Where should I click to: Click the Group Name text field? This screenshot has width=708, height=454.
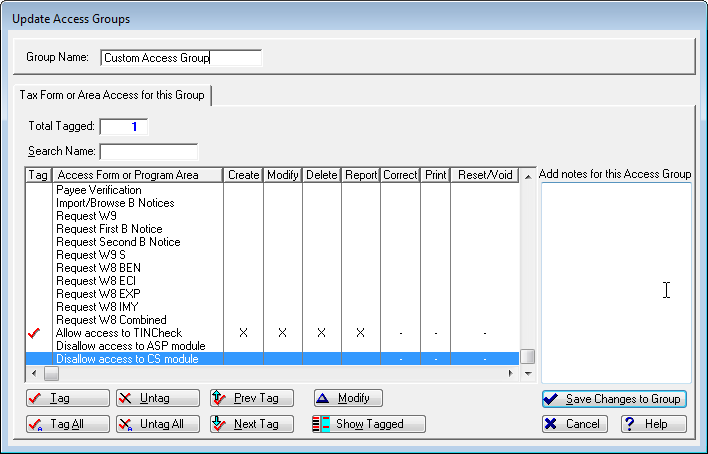181,58
